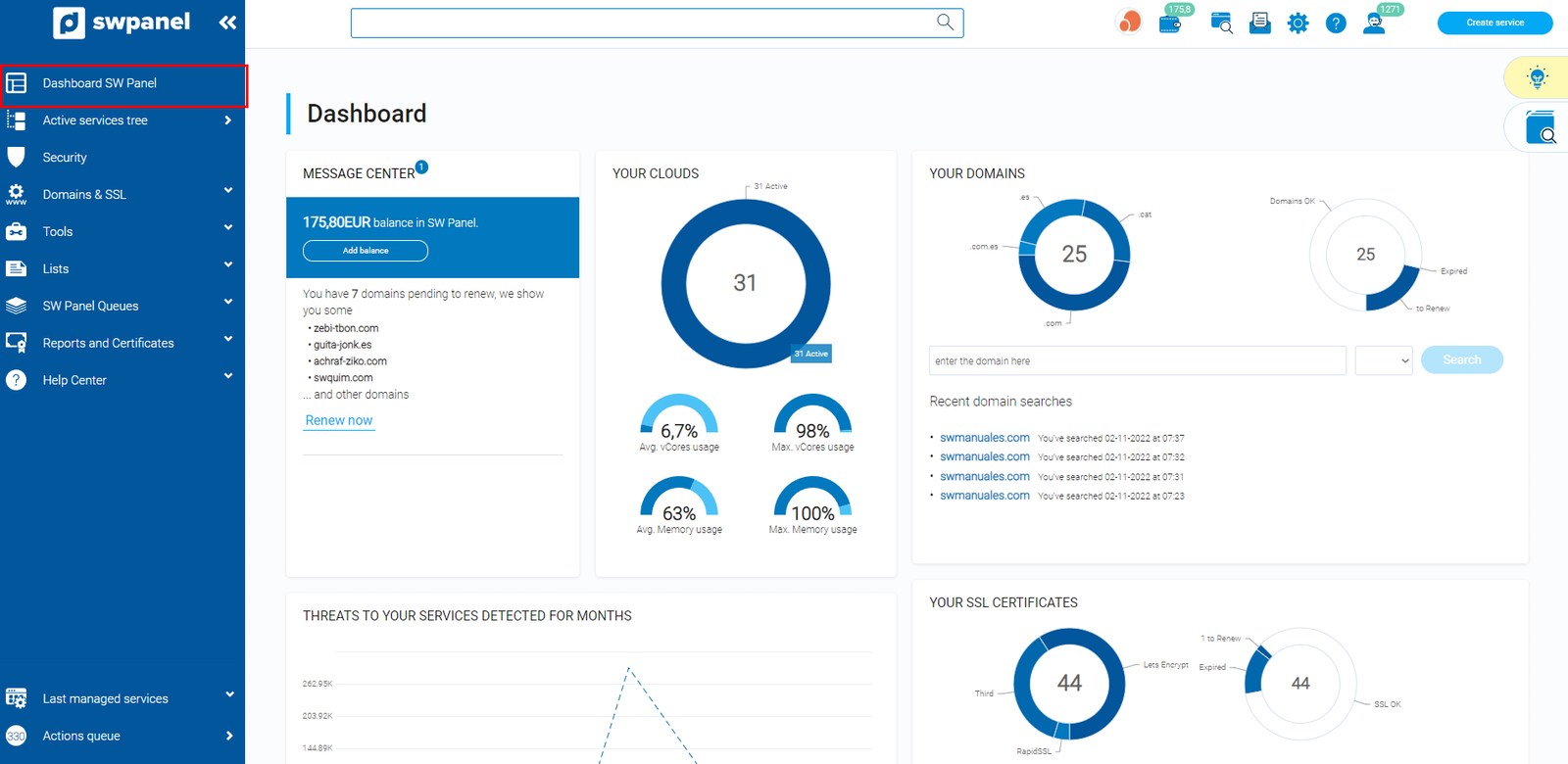Click the Reports and Certificates icon

[x=17, y=343]
